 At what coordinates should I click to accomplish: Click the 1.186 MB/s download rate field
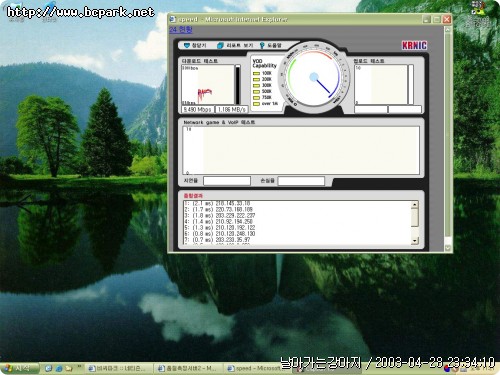(x=232, y=109)
